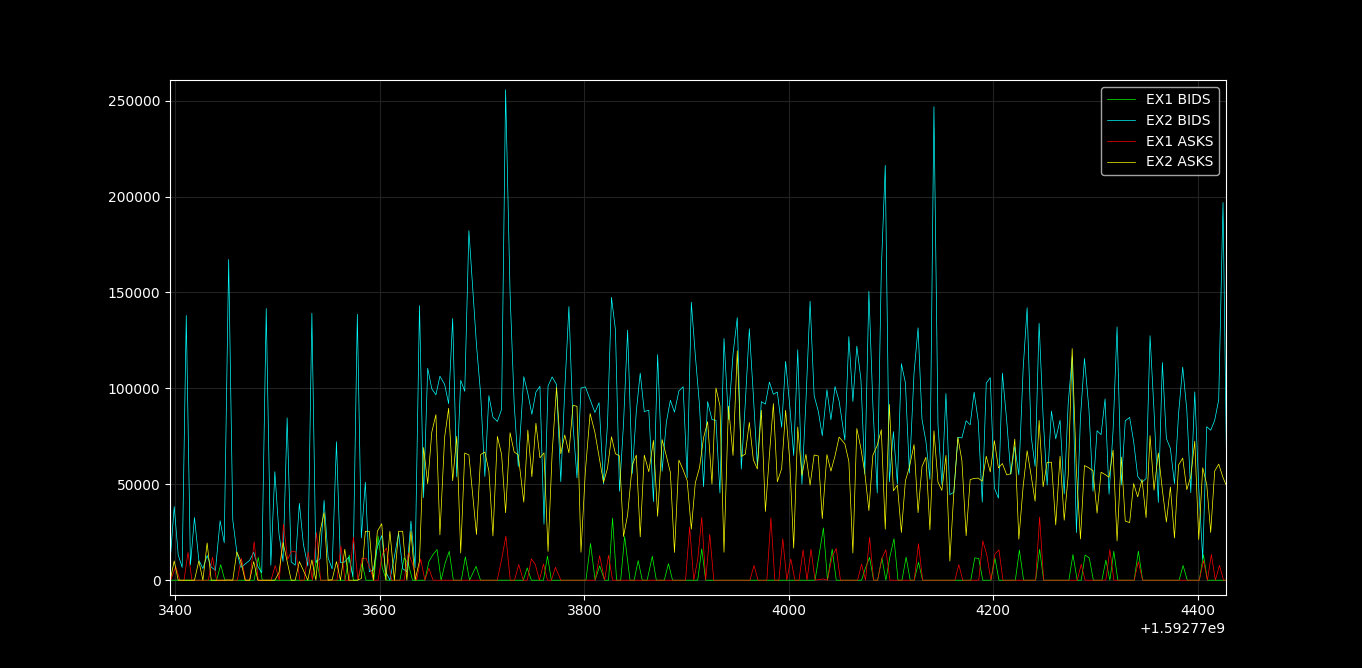Select the green EX1 BIDS legend line
Screen dimensions: 1362x668
pos(1122,100)
